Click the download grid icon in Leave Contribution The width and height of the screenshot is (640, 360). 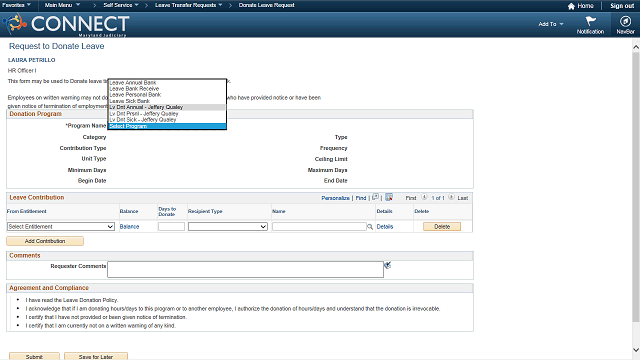(x=389, y=198)
